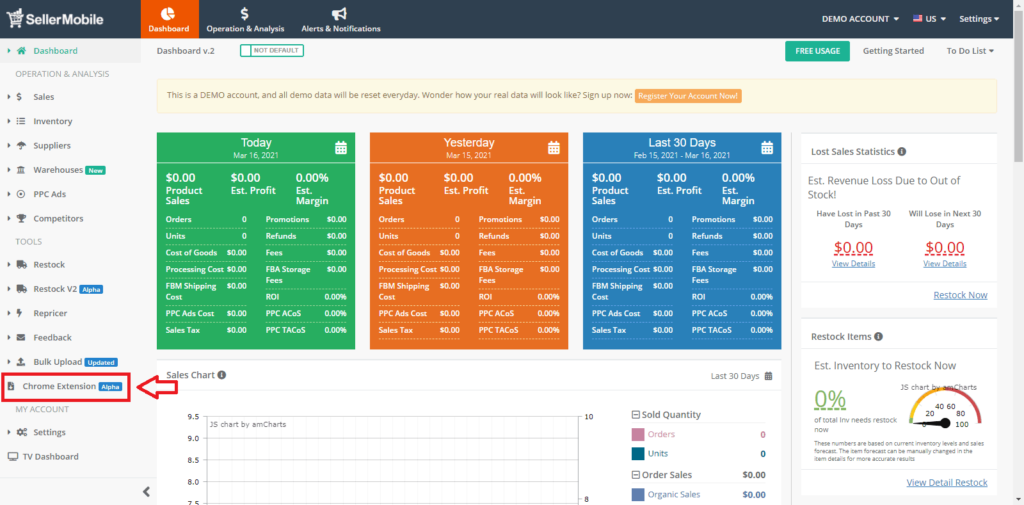
Task: Expand the Sales sidebar section
Action: (x=9, y=97)
